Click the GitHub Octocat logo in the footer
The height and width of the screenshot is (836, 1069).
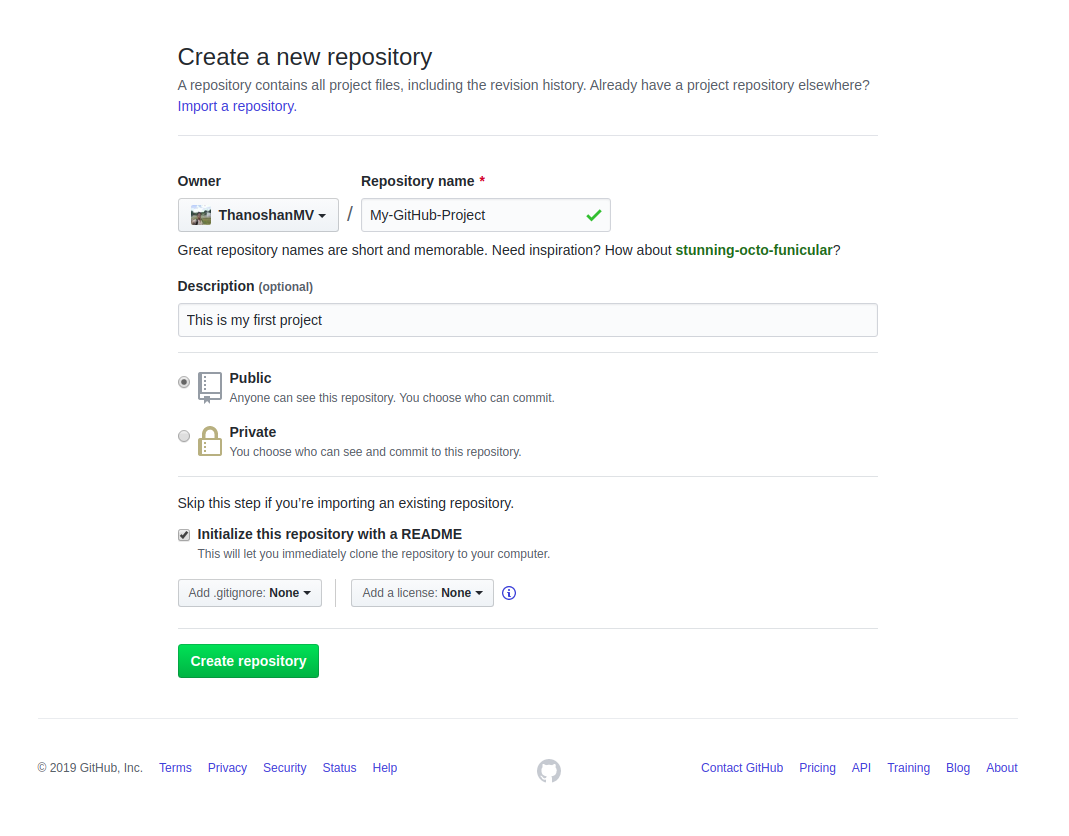[548, 770]
